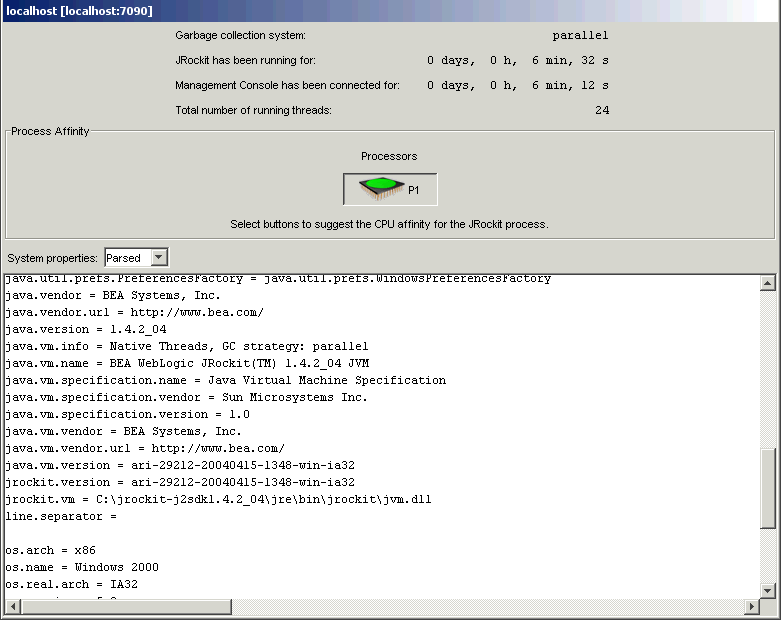Image resolution: width=781 pixels, height=620 pixels.
Task: Click the horizontal scrollbar right arrow
Action: point(752,607)
